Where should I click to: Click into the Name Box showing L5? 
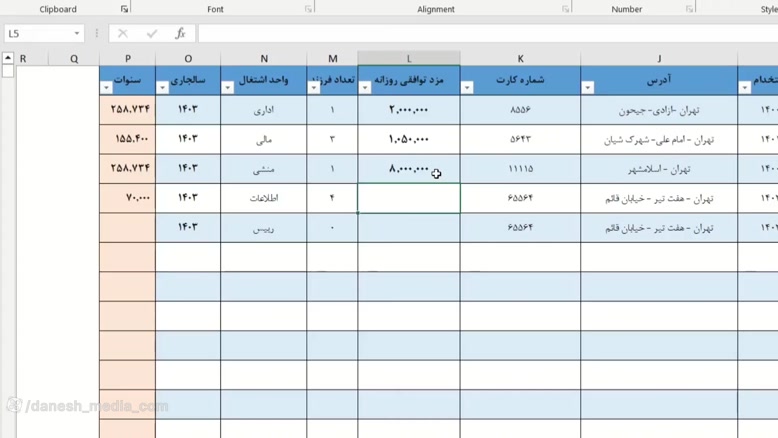point(39,33)
